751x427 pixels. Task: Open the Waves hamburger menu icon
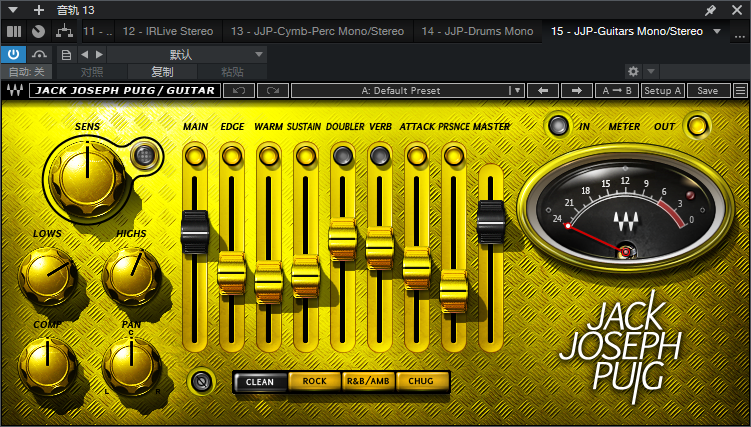740,90
